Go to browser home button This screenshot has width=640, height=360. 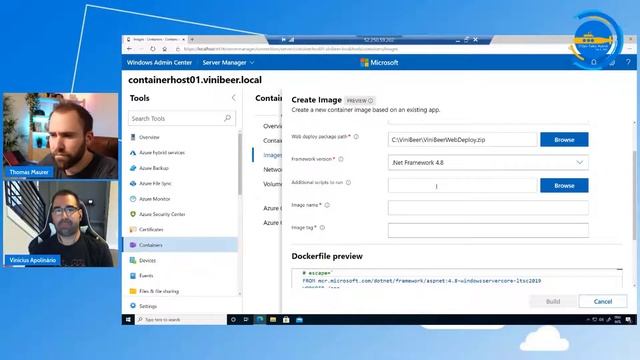[x=164, y=49]
